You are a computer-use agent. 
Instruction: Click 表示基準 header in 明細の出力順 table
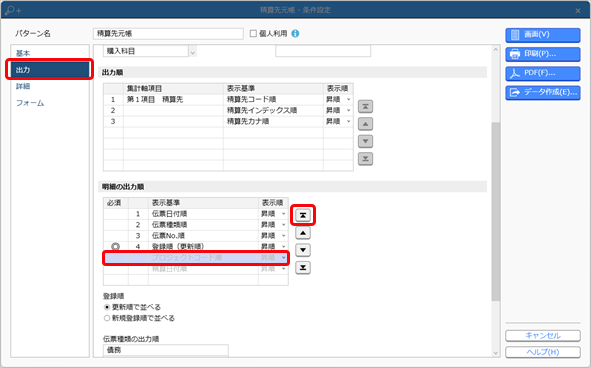pos(203,203)
